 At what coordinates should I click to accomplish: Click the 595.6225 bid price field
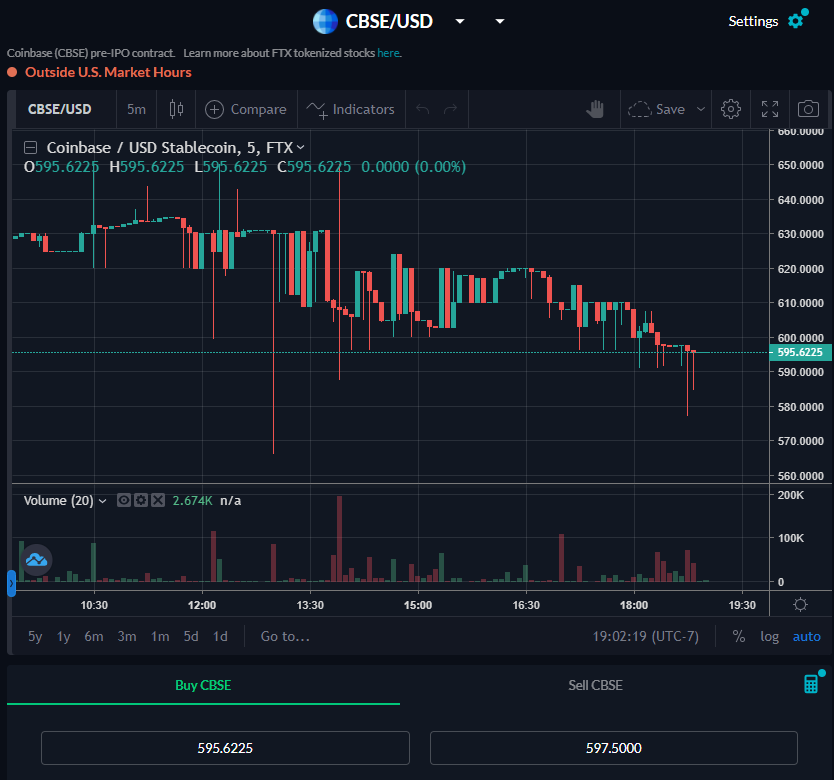225,748
